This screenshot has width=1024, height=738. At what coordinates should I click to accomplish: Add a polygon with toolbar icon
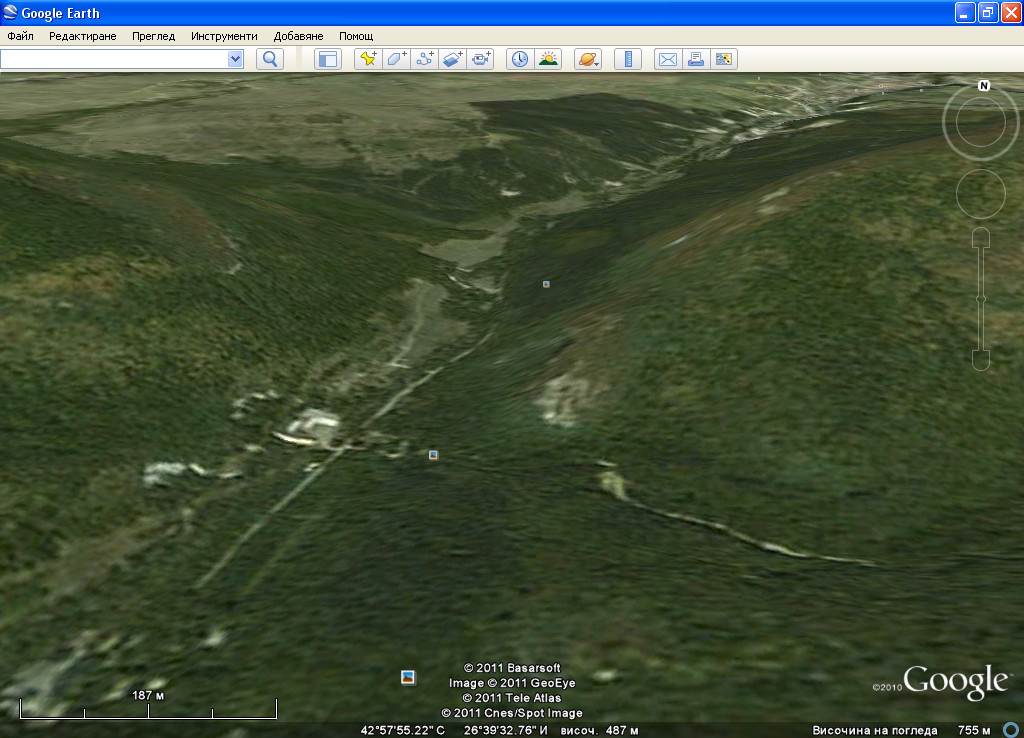[397, 59]
